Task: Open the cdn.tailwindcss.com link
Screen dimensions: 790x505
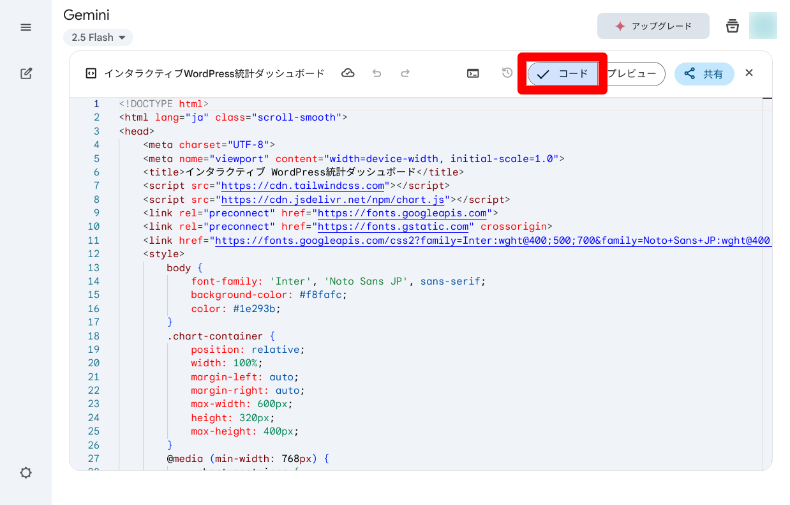Action: click(305, 186)
